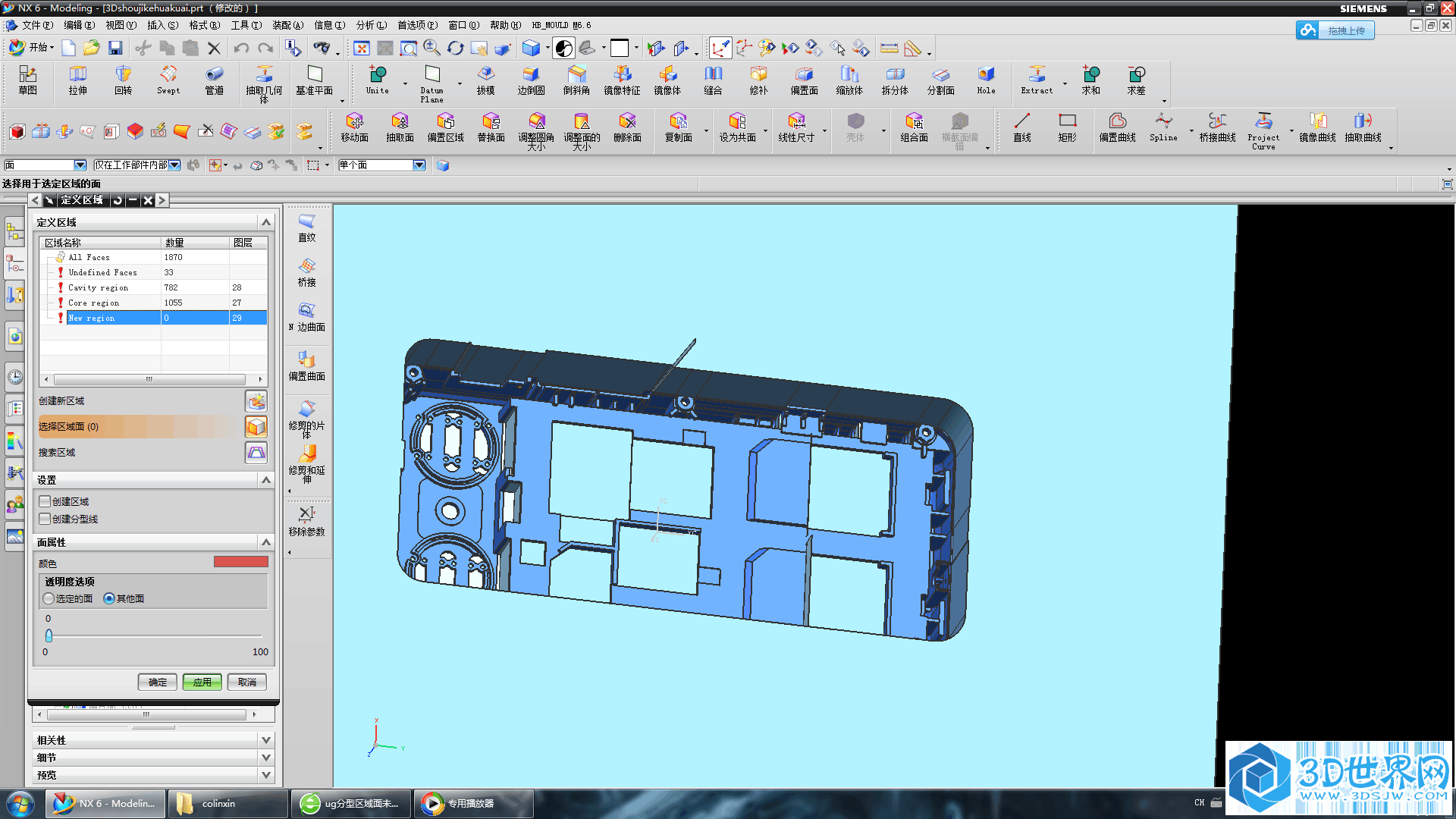Switch to the 专用播放器 taskbar window
Screen dimensions: 1456x819
pos(473,804)
